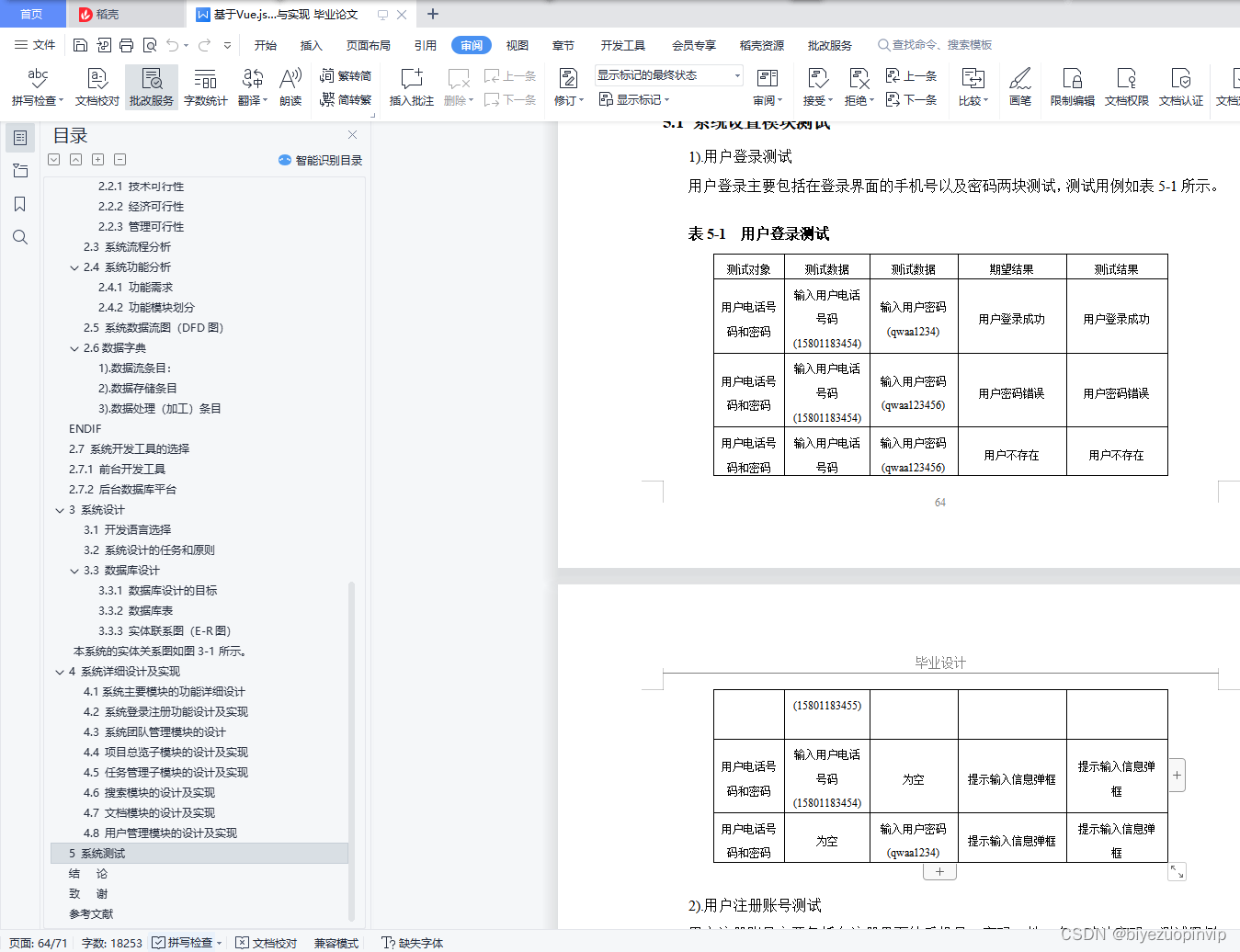The width and height of the screenshot is (1240, 952).
Task: Switch to the 引用 ribbon tab
Action: tap(426, 45)
